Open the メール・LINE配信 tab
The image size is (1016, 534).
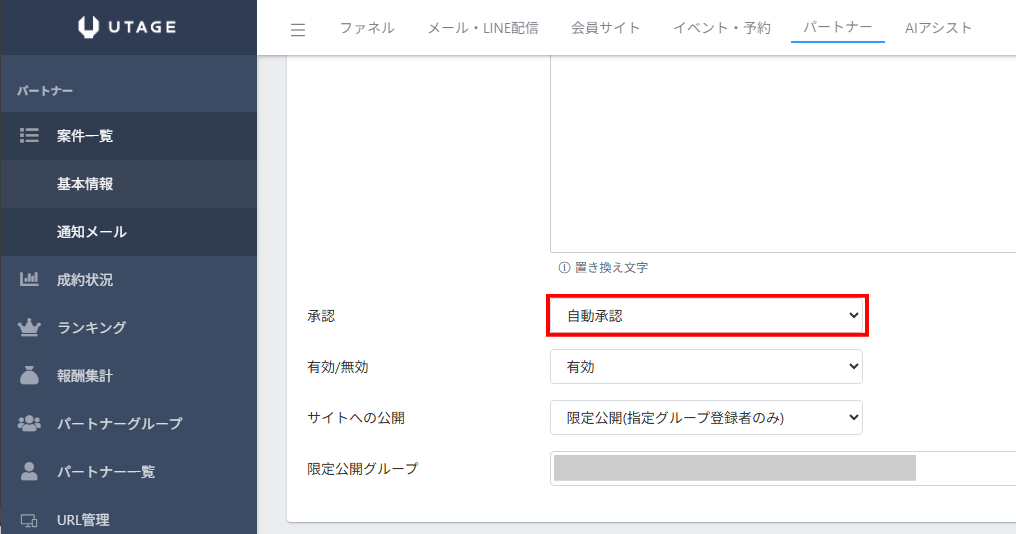pos(482,28)
